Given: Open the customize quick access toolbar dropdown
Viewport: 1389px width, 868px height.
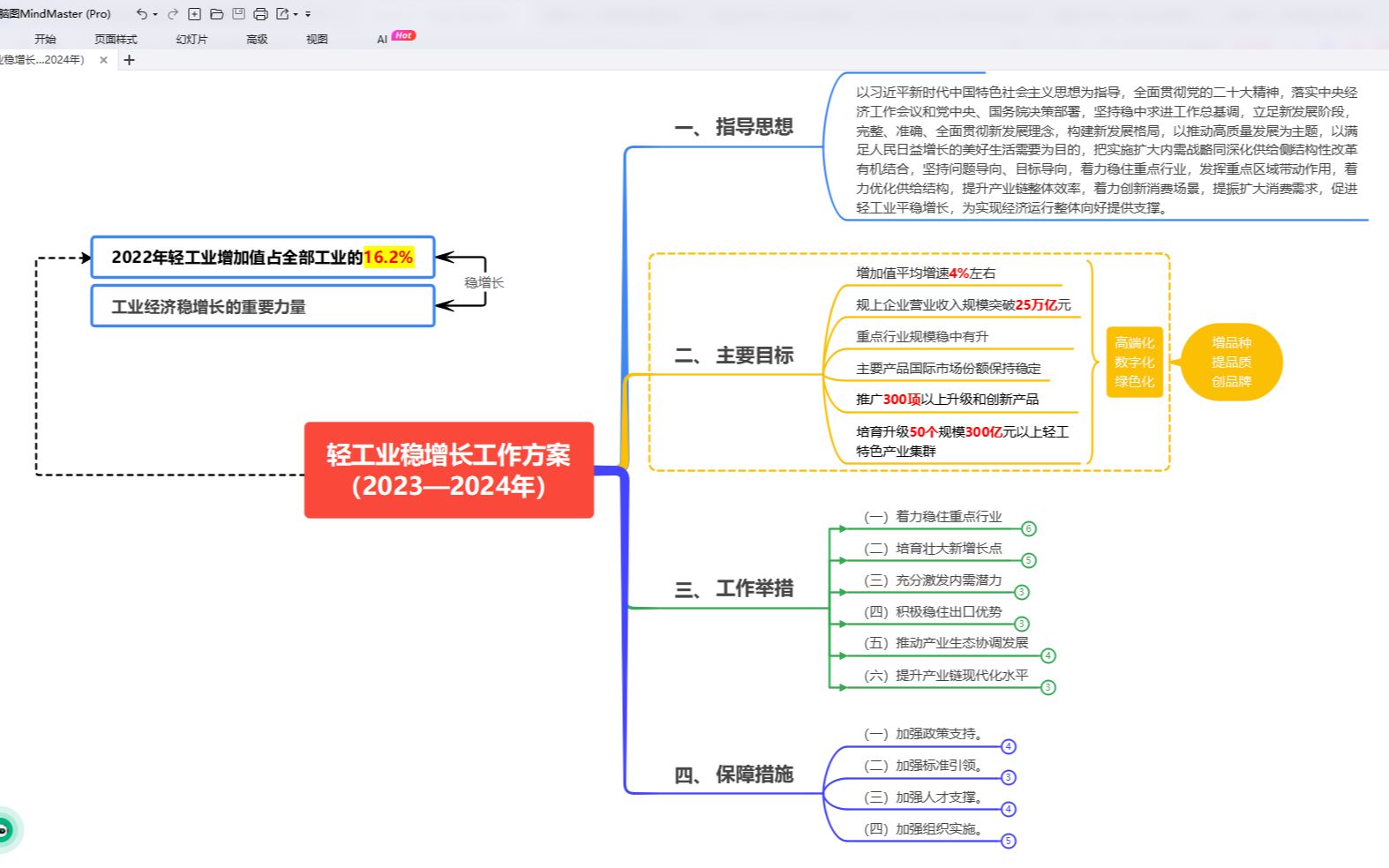Looking at the screenshot, I should 308,15.
